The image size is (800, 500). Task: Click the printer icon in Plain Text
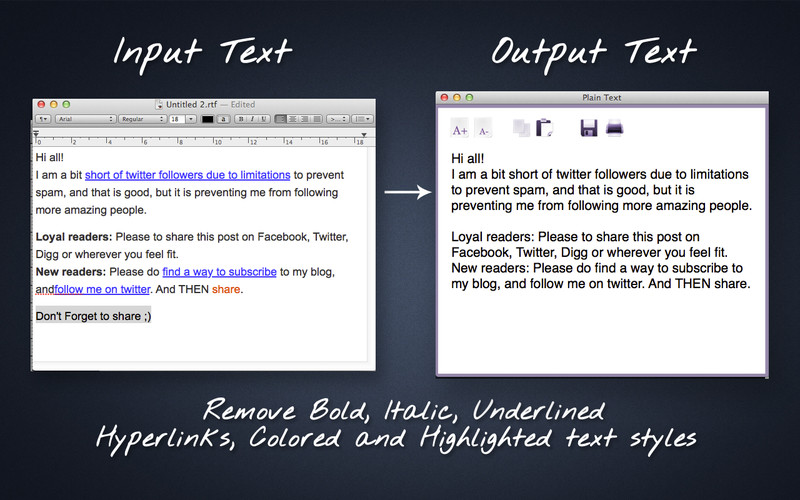(x=614, y=128)
